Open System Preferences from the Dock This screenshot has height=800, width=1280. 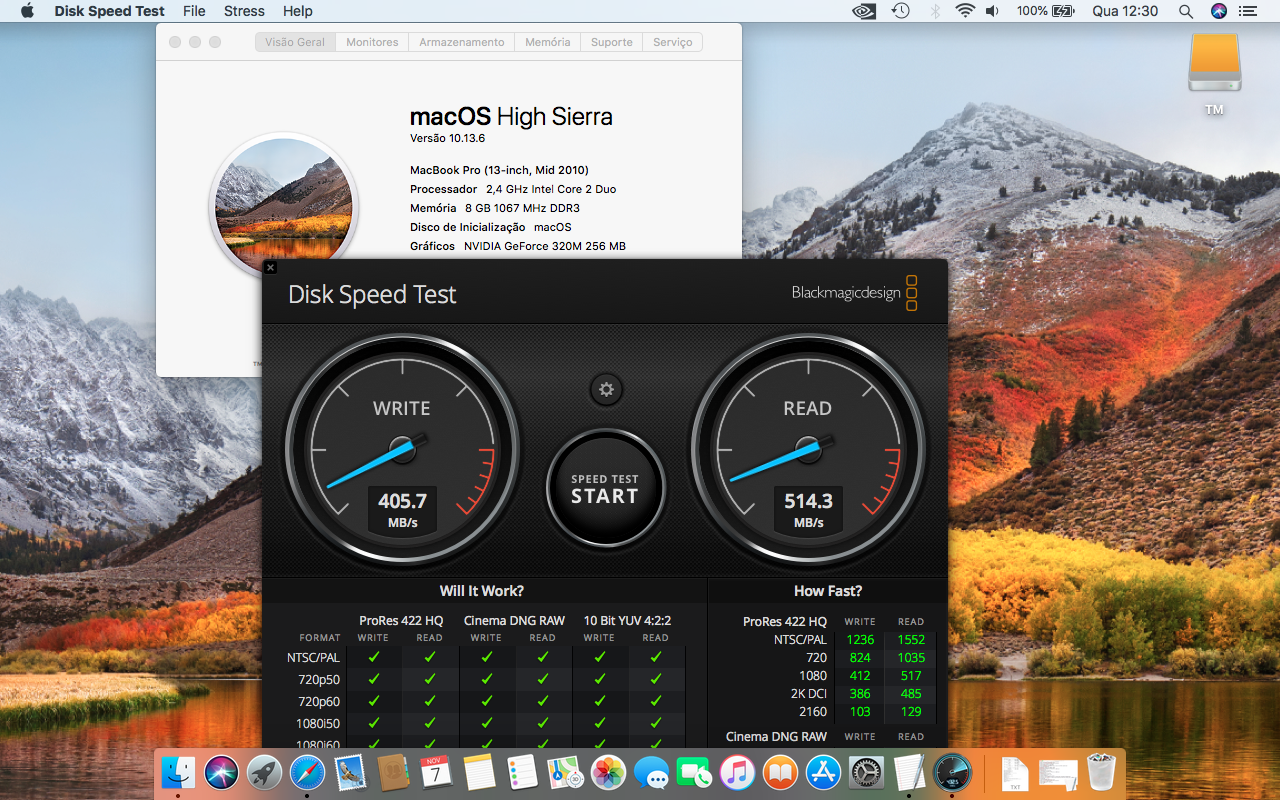click(866, 772)
